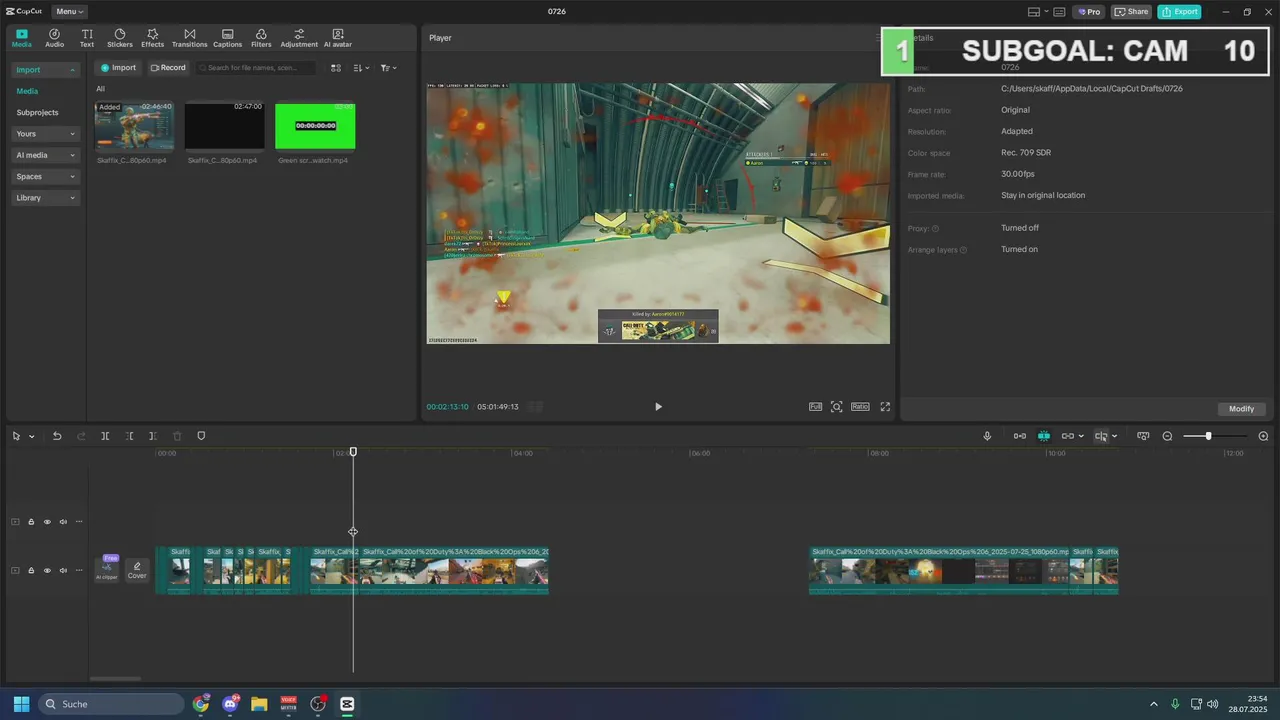Click the Export button
1280x720 pixels.
click(x=1179, y=12)
